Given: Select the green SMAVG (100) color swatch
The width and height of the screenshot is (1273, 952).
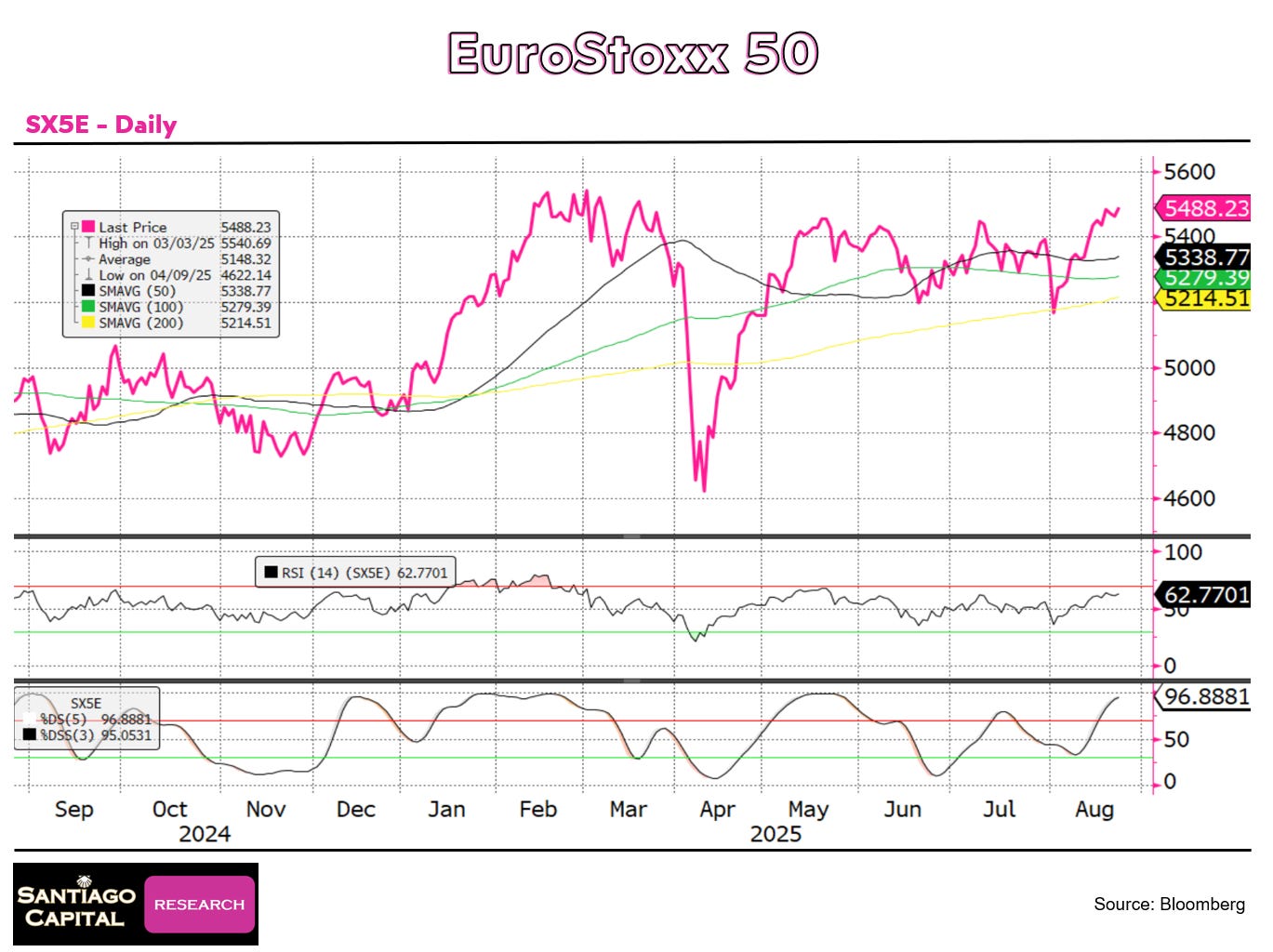Looking at the screenshot, I should coord(88,307).
